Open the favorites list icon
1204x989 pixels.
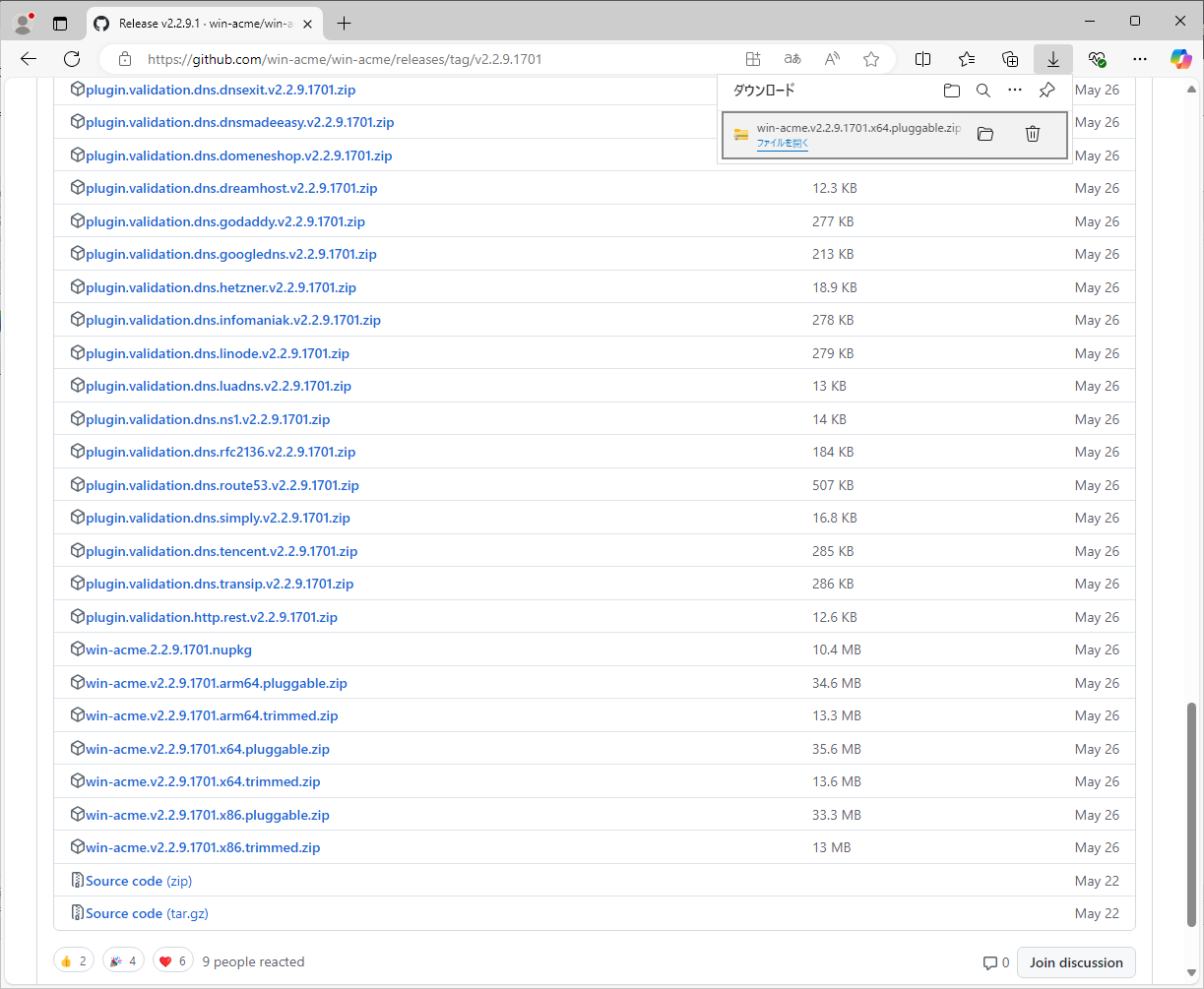point(967,59)
